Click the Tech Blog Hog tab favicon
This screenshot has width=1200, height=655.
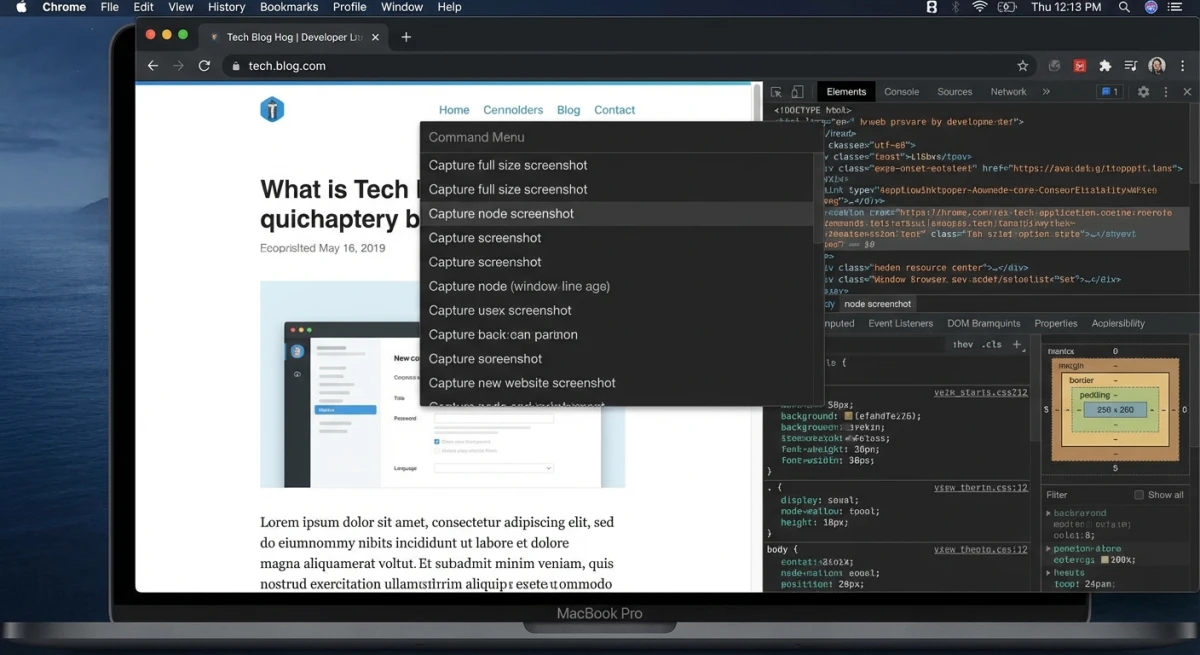(x=214, y=37)
